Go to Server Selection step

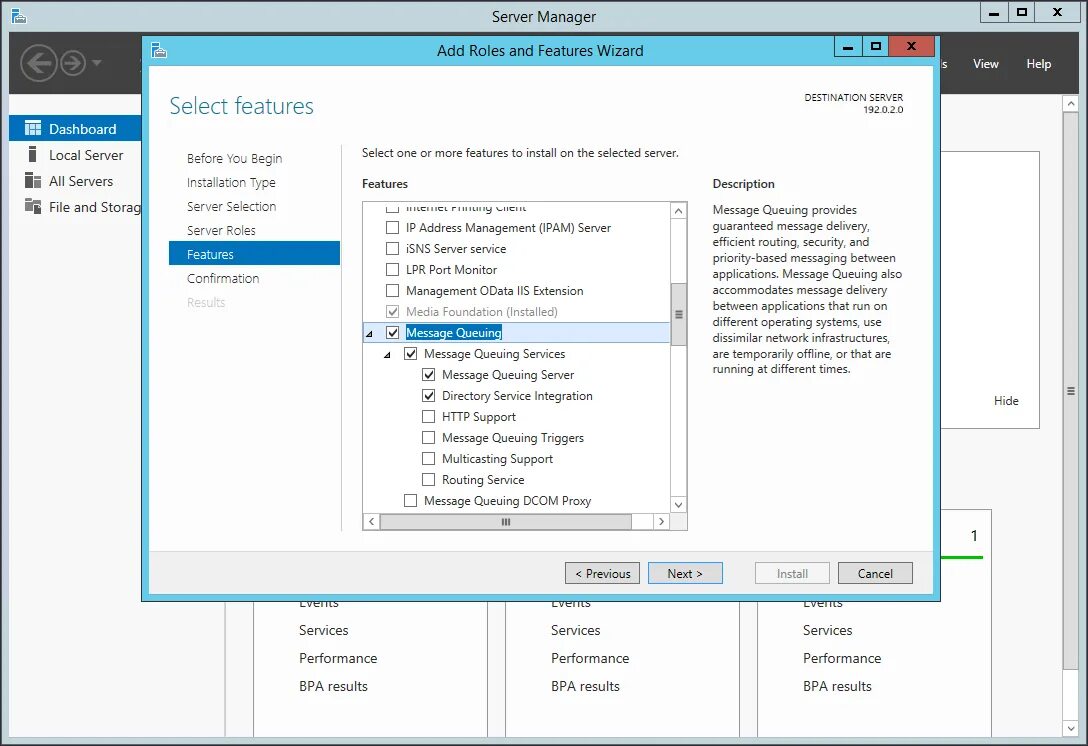[x=231, y=206]
